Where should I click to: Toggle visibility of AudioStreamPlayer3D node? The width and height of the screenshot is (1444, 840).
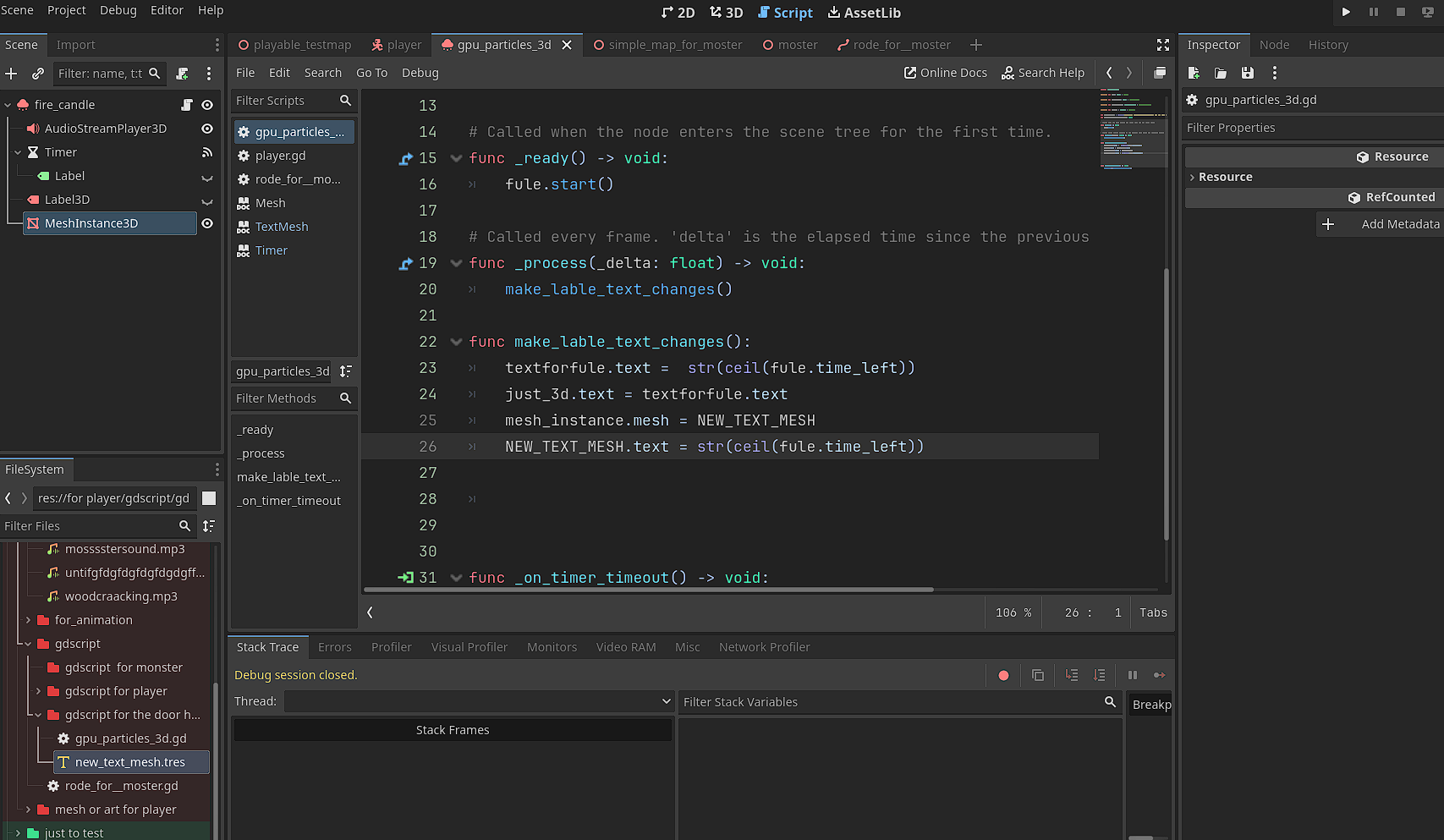pos(207,129)
